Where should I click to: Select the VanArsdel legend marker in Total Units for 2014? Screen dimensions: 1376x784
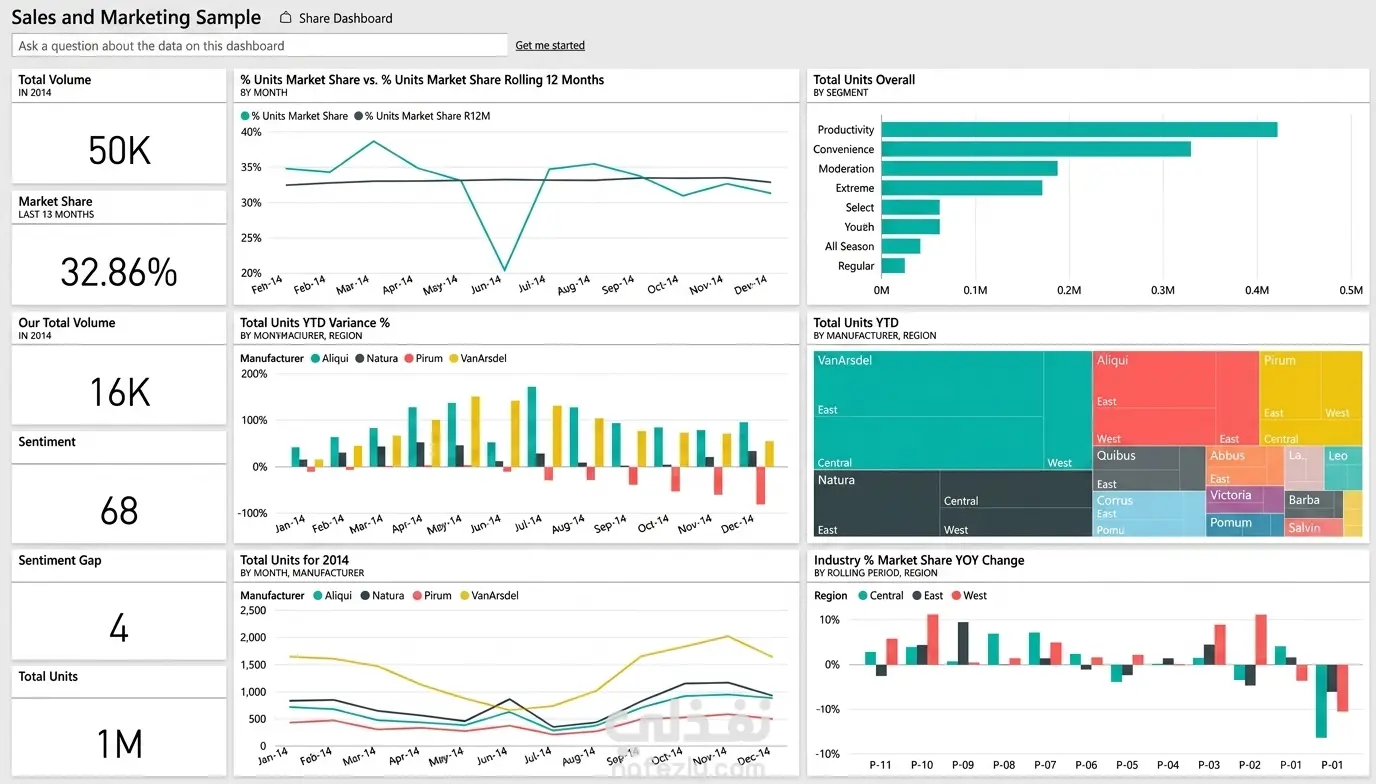(464, 595)
